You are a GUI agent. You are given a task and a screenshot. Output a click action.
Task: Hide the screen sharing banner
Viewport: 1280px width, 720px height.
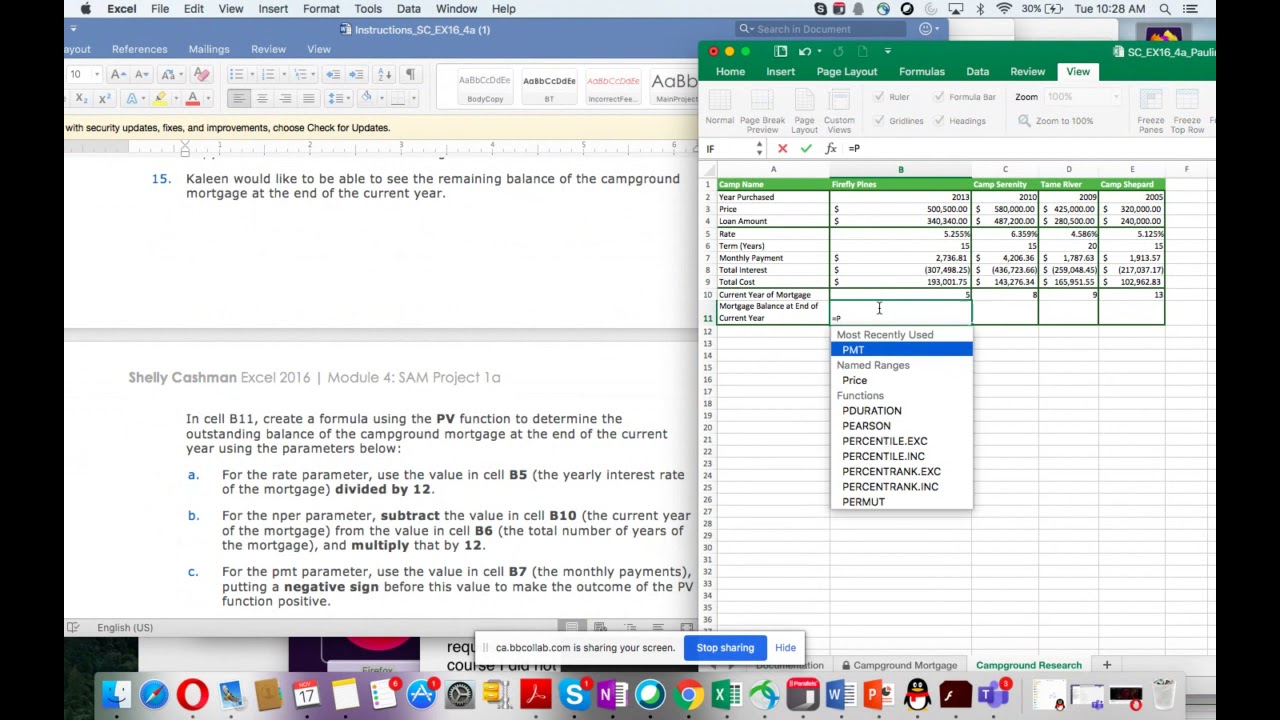click(x=785, y=648)
